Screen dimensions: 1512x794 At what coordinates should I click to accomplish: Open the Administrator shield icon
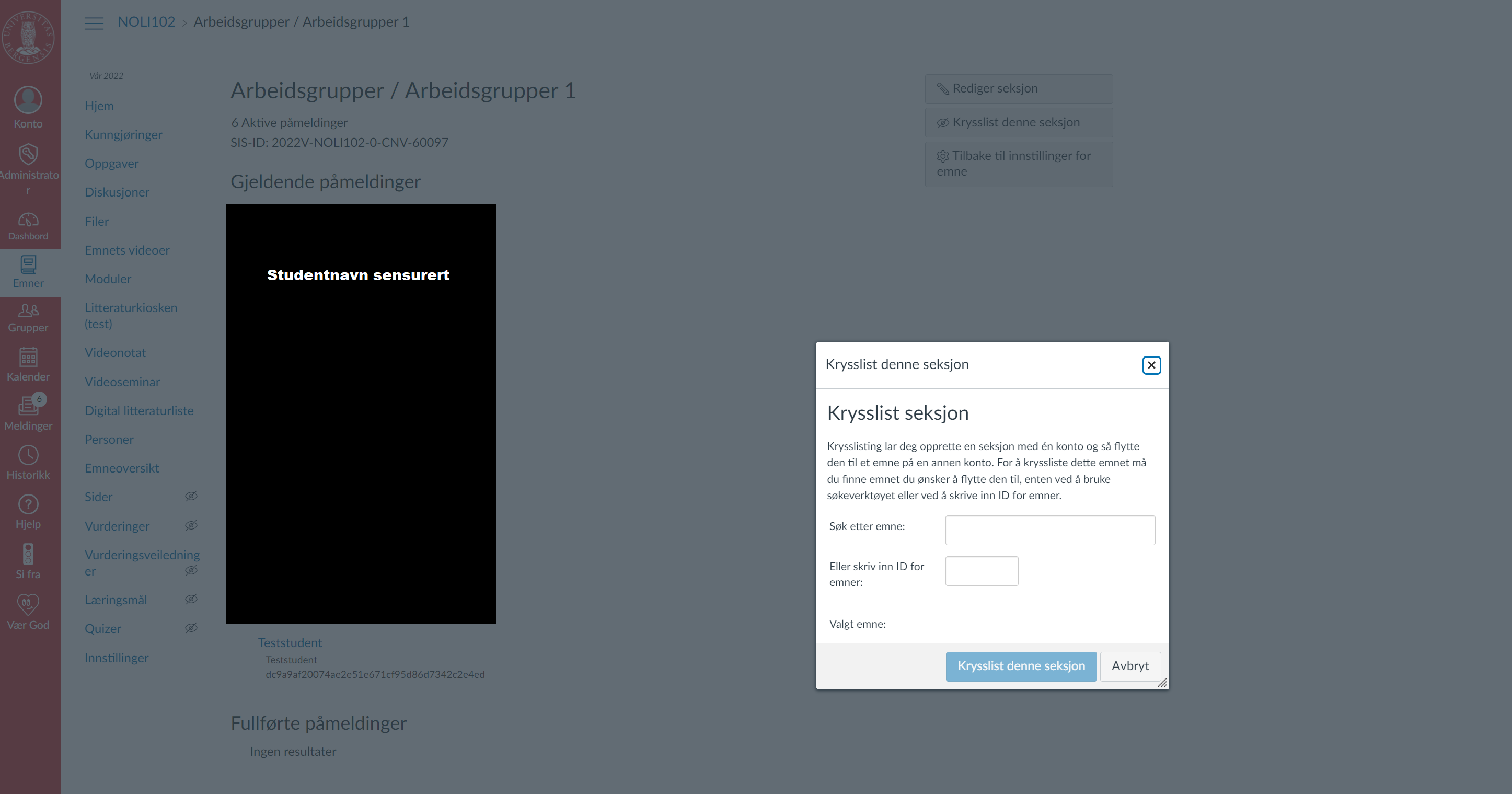[x=28, y=154]
